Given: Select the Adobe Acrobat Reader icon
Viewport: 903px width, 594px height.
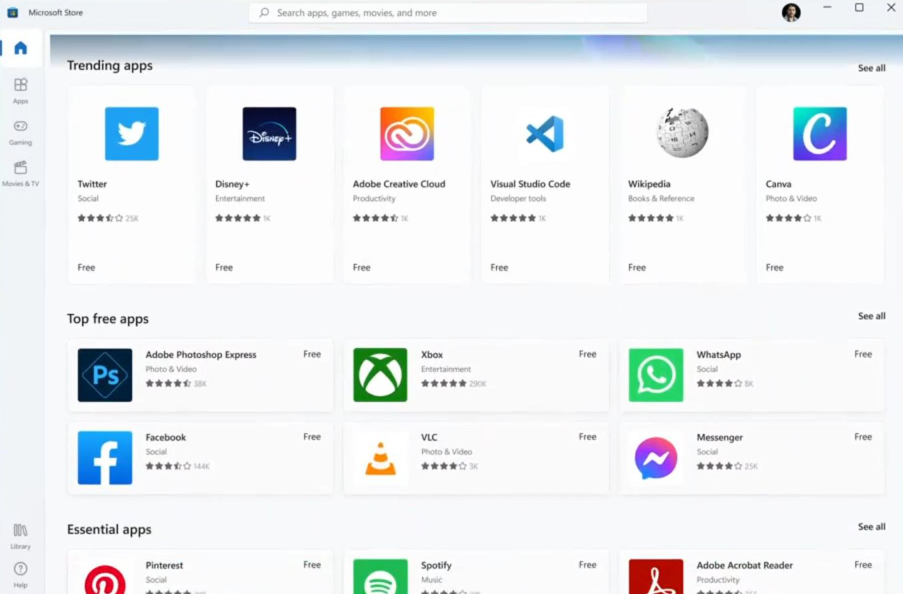Looking at the screenshot, I should 656,576.
